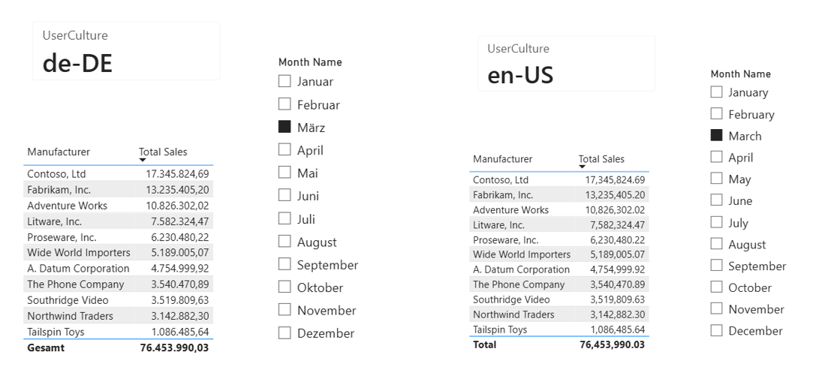
Task: Uncheck the March month checkbox
Action: [717, 135]
